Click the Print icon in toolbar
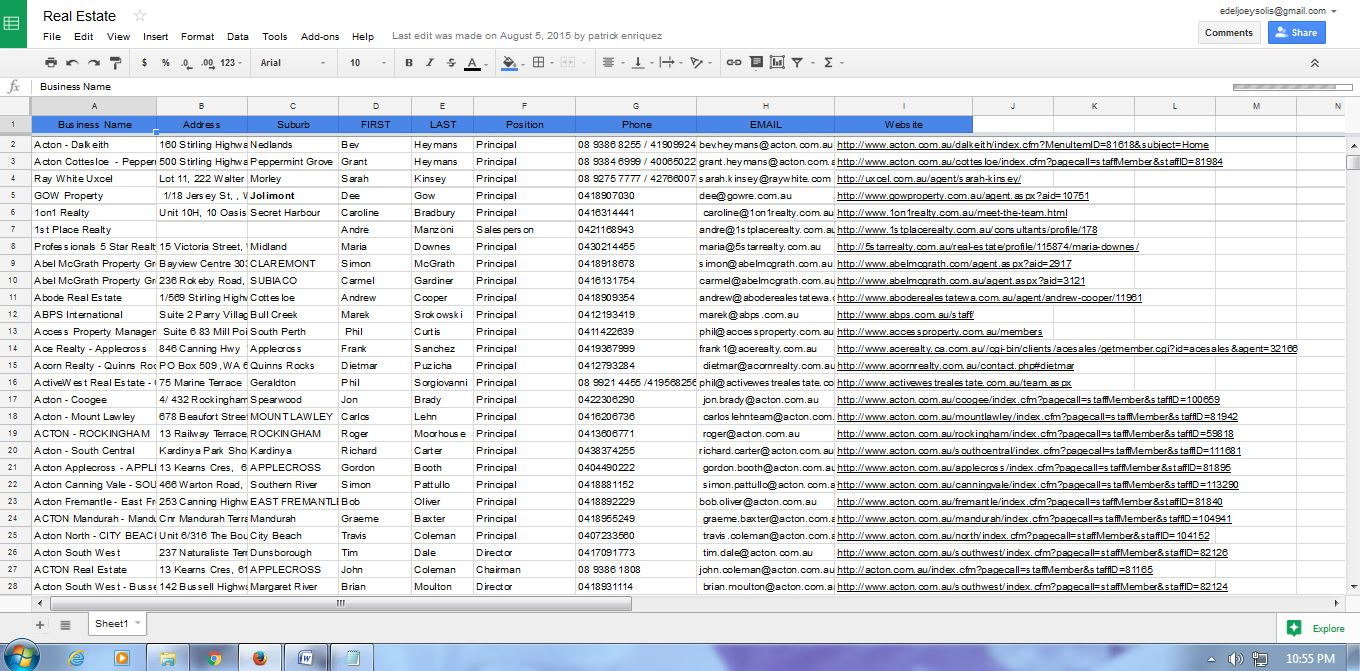The height and width of the screenshot is (671, 1360). pyautogui.click(x=51, y=62)
